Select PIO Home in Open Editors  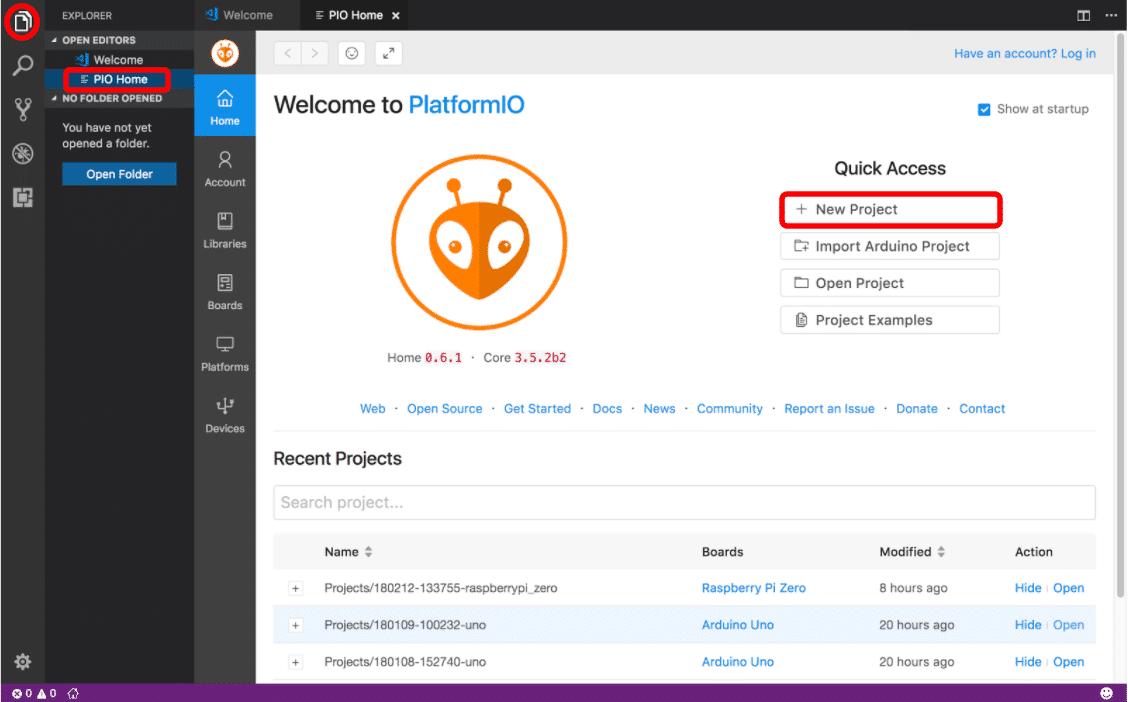[x=119, y=79]
